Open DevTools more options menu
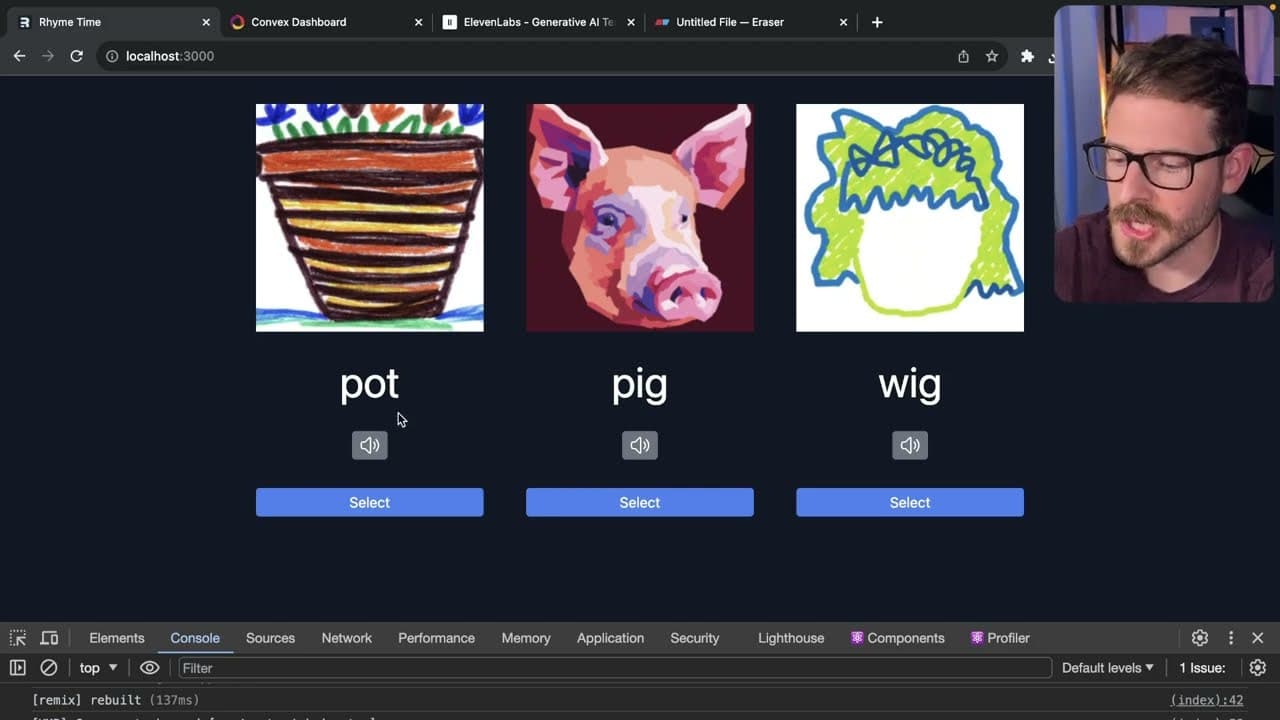The image size is (1280, 720). click(x=1231, y=638)
